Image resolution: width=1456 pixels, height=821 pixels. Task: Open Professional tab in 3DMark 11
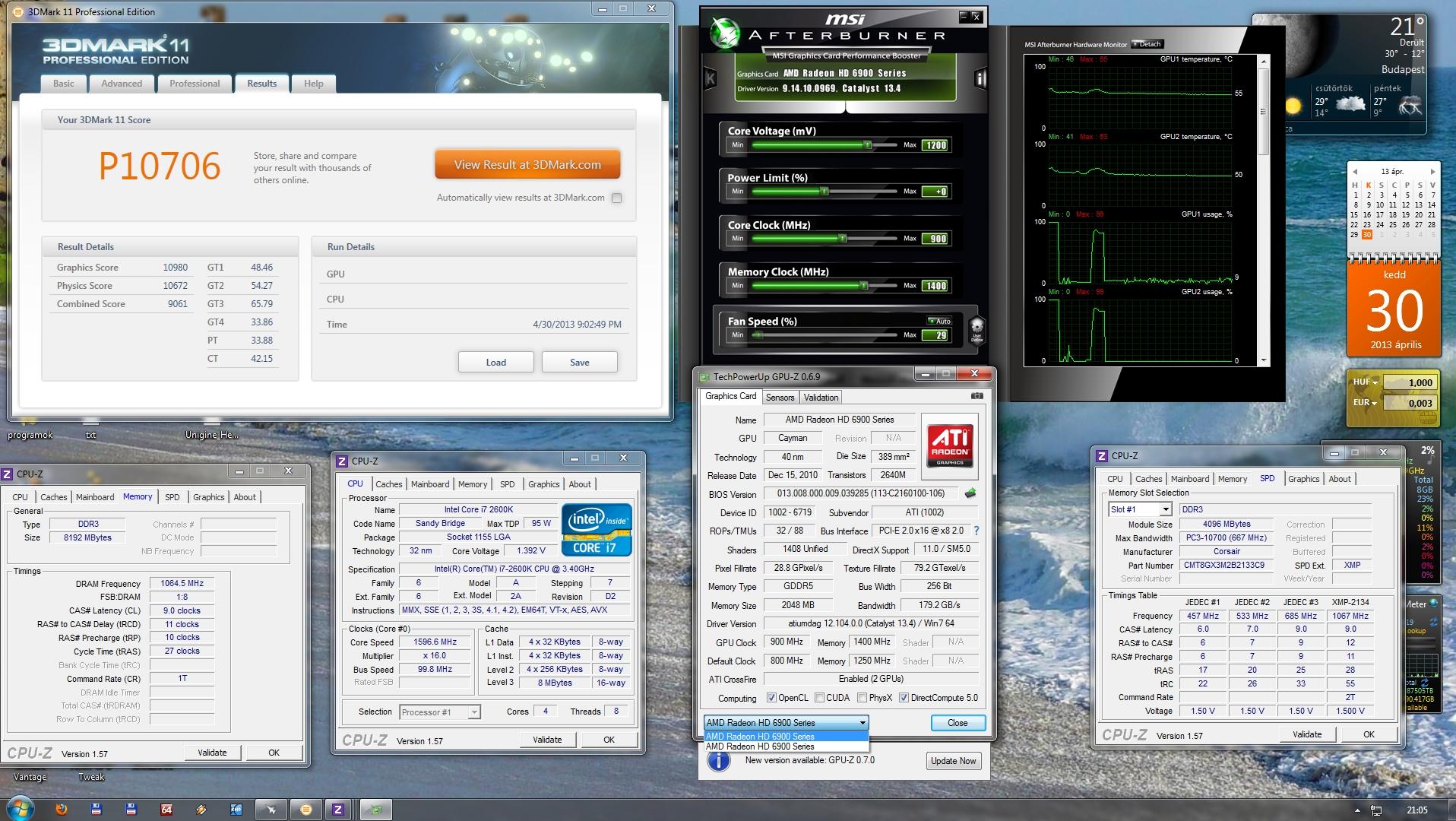coord(195,84)
